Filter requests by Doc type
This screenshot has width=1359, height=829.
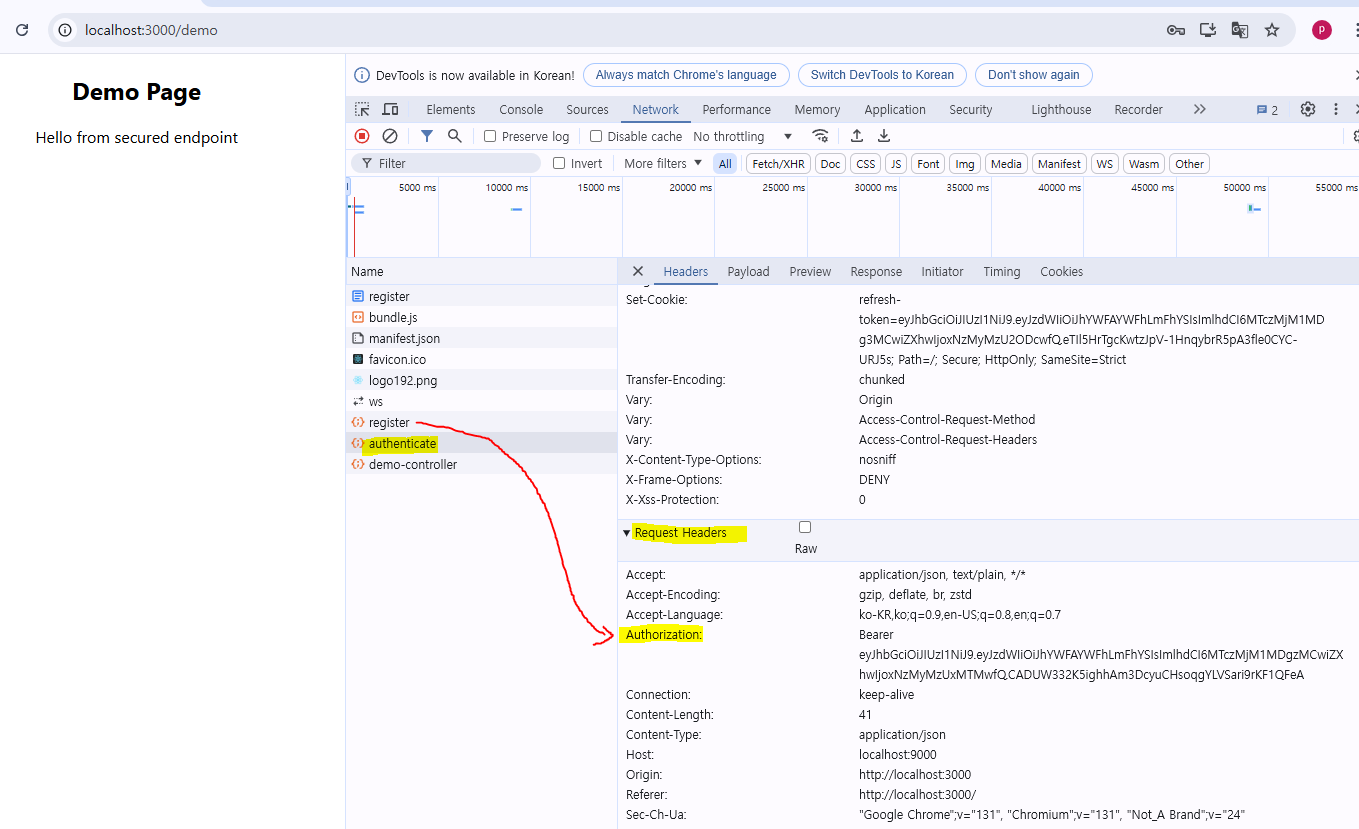pyautogui.click(x=830, y=164)
